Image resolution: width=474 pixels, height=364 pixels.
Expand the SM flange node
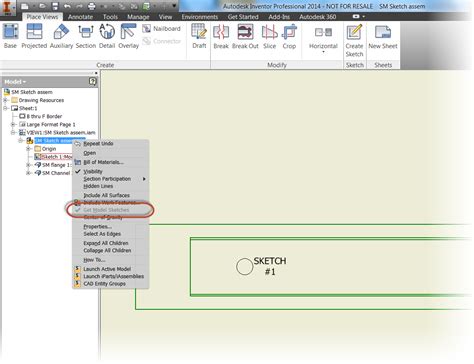(x=28, y=165)
